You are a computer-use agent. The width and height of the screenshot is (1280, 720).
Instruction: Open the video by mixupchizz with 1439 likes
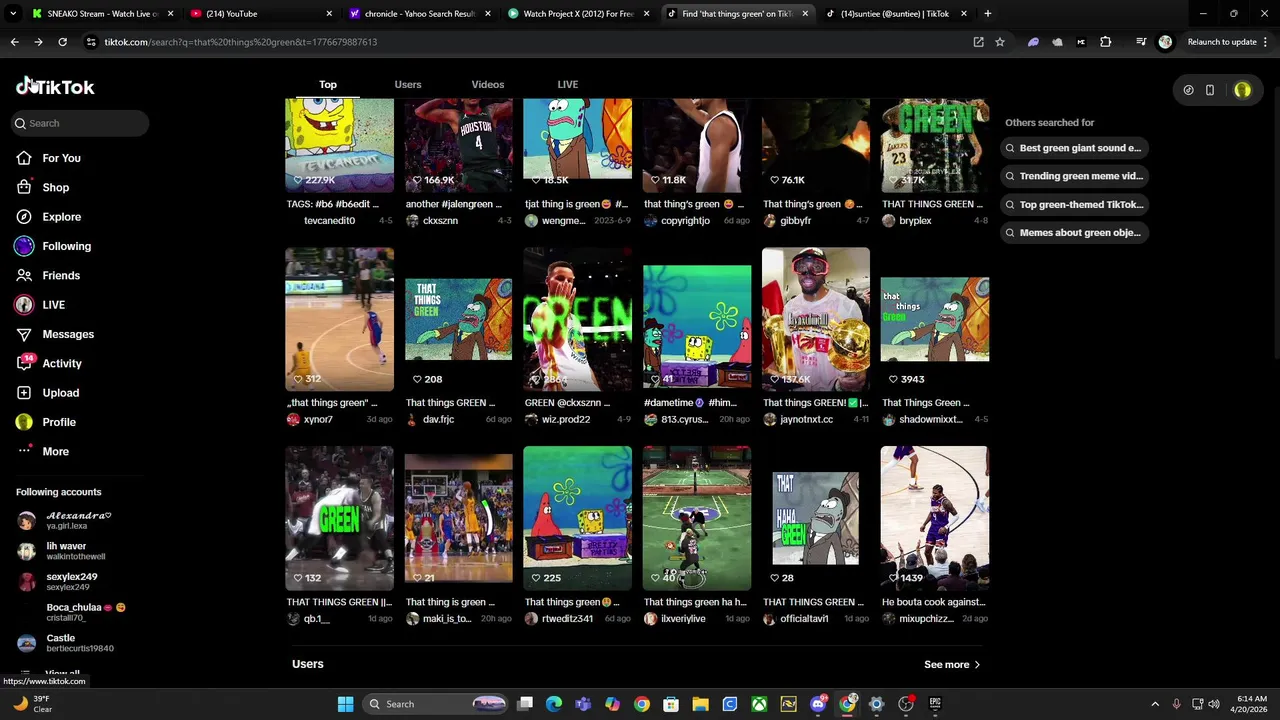[935, 518]
